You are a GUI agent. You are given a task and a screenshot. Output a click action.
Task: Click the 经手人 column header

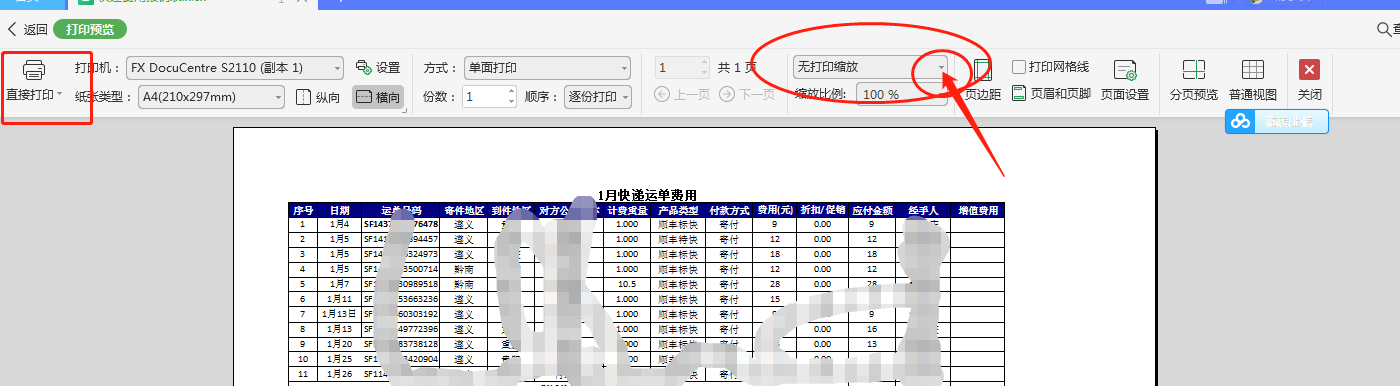(x=922, y=211)
